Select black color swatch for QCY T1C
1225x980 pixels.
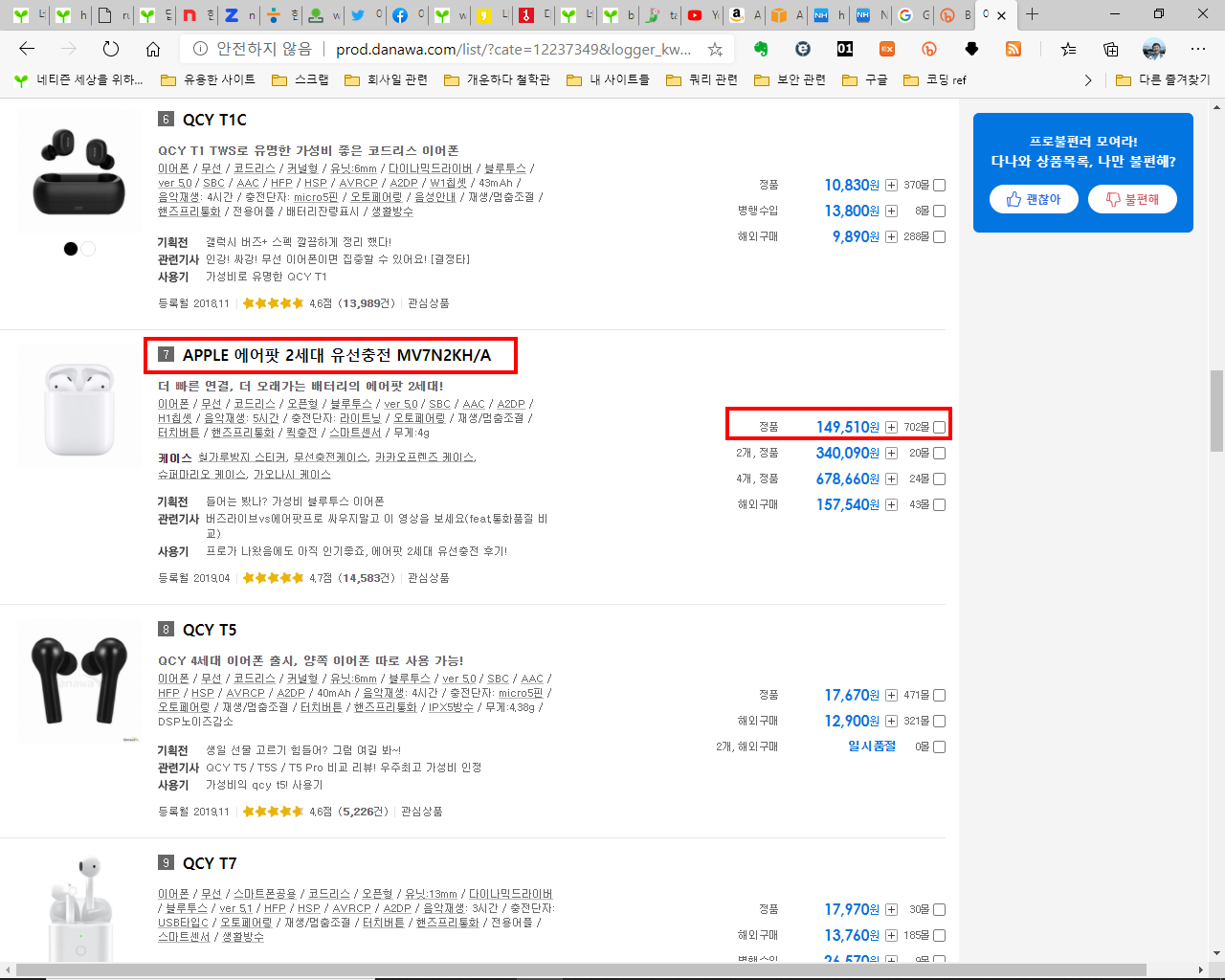point(71,249)
